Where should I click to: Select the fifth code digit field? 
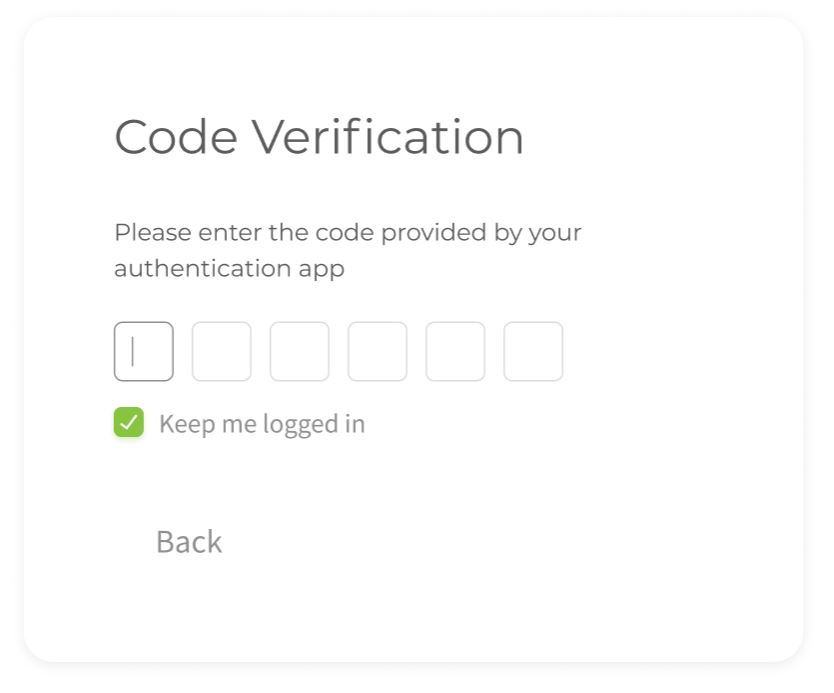point(455,352)
